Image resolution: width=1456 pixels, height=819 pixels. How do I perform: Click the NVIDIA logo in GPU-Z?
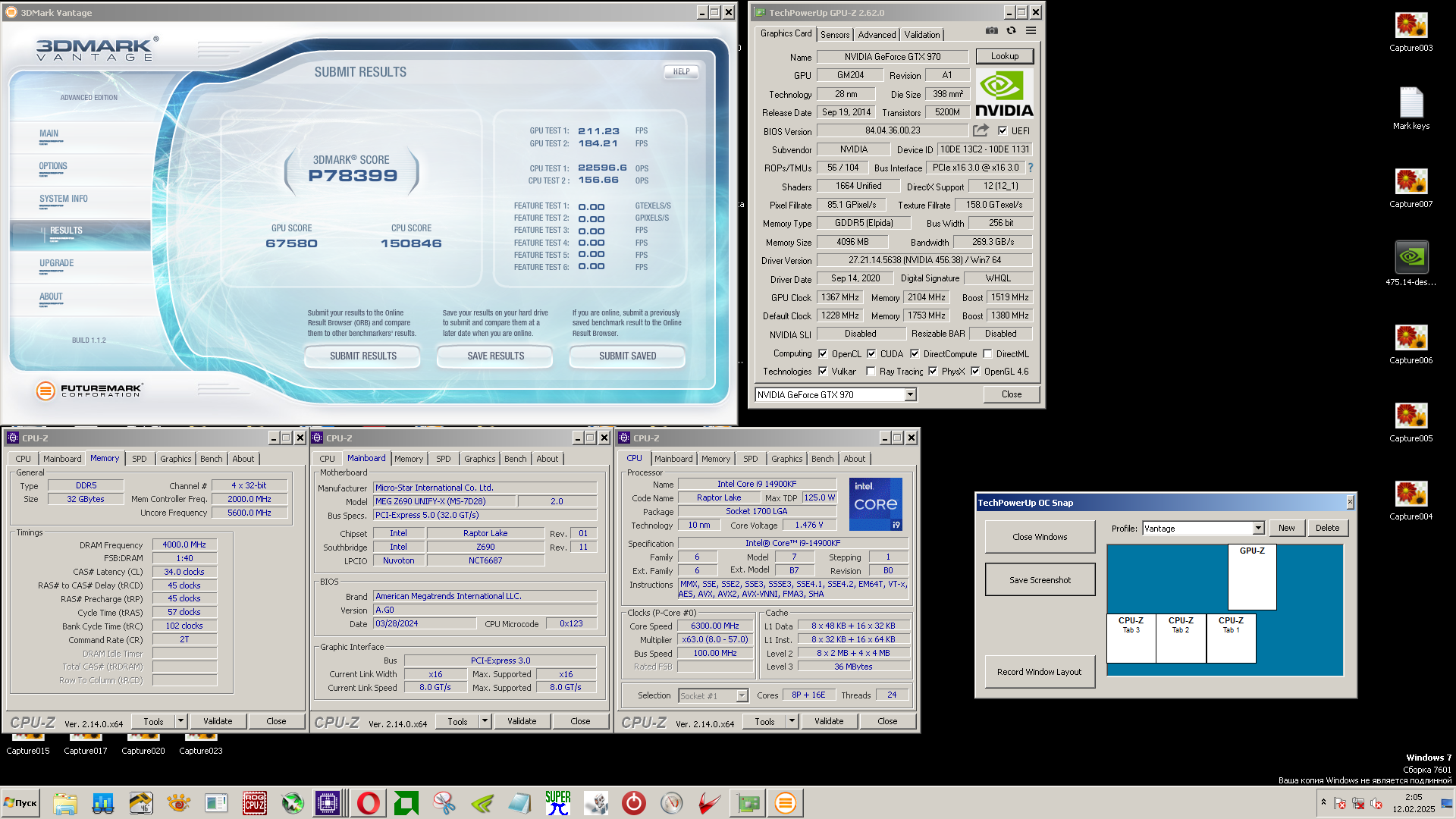click(x=1004, y=93)
